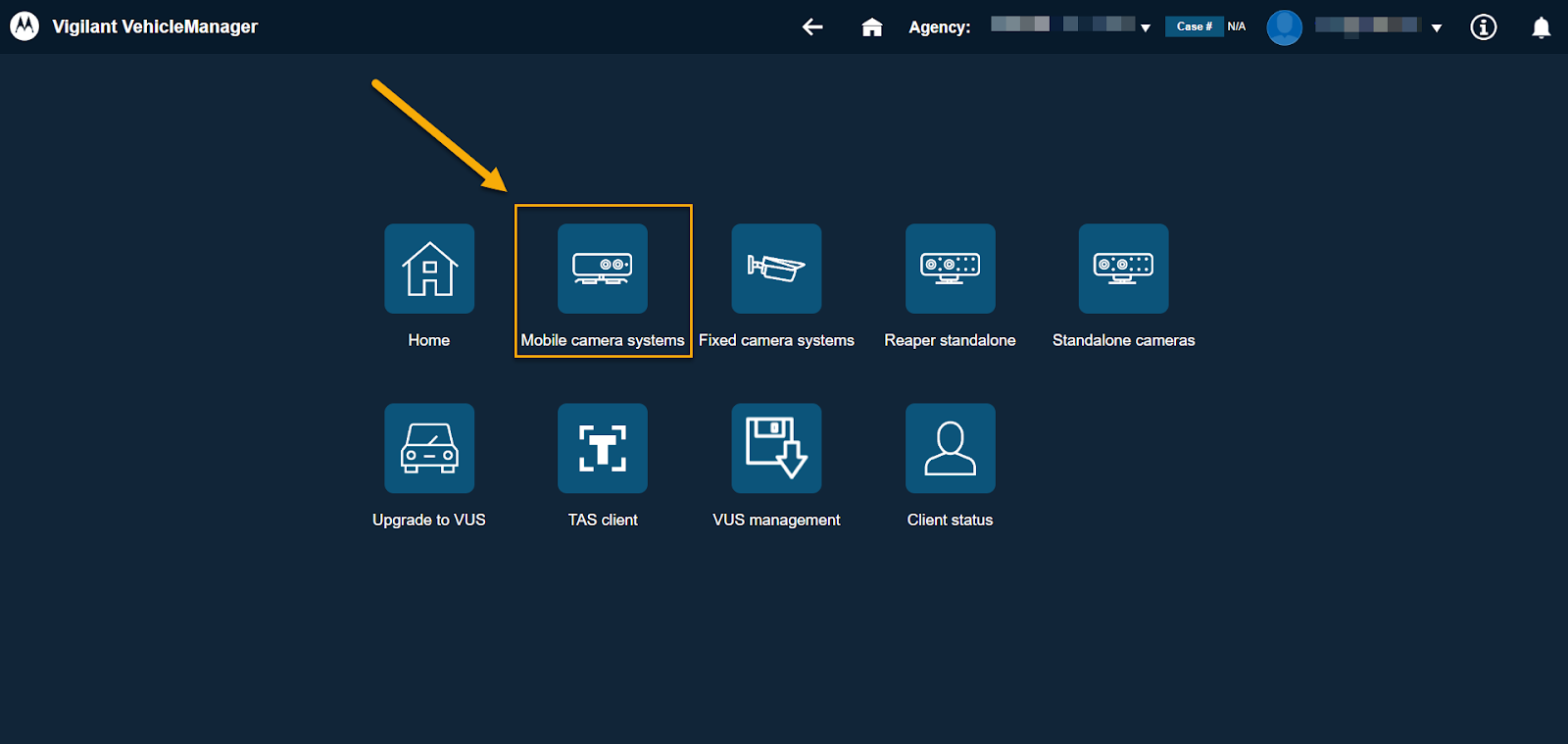Viewport: 1568px width, 744px height.
Task: Open the Reaper standalone tile
Action: (x=951, y=269)
